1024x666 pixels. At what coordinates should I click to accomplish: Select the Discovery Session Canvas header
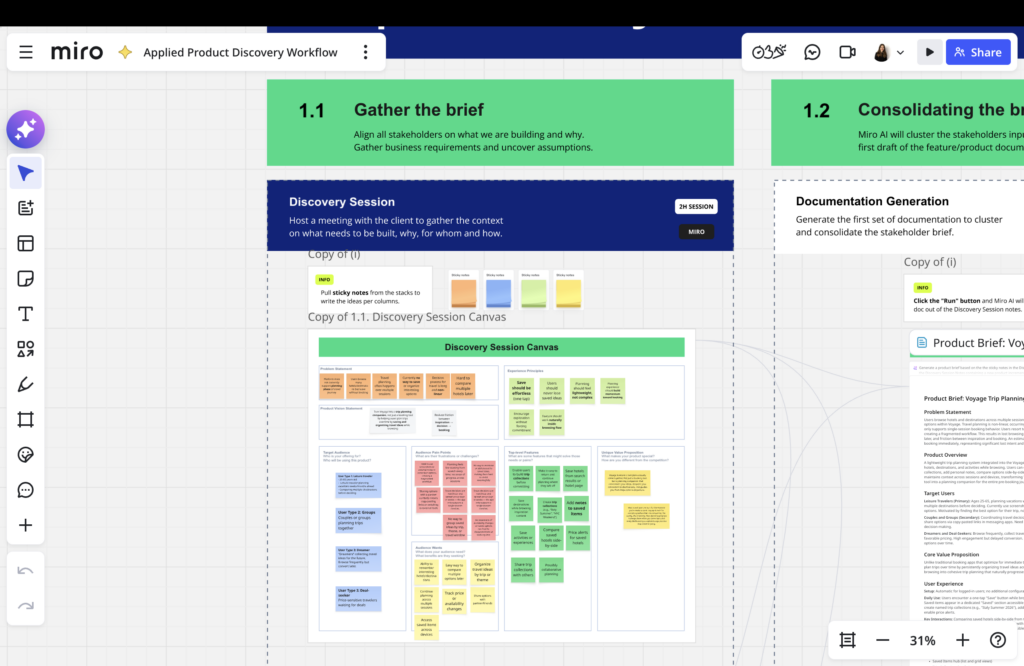(x=502, y=347)
